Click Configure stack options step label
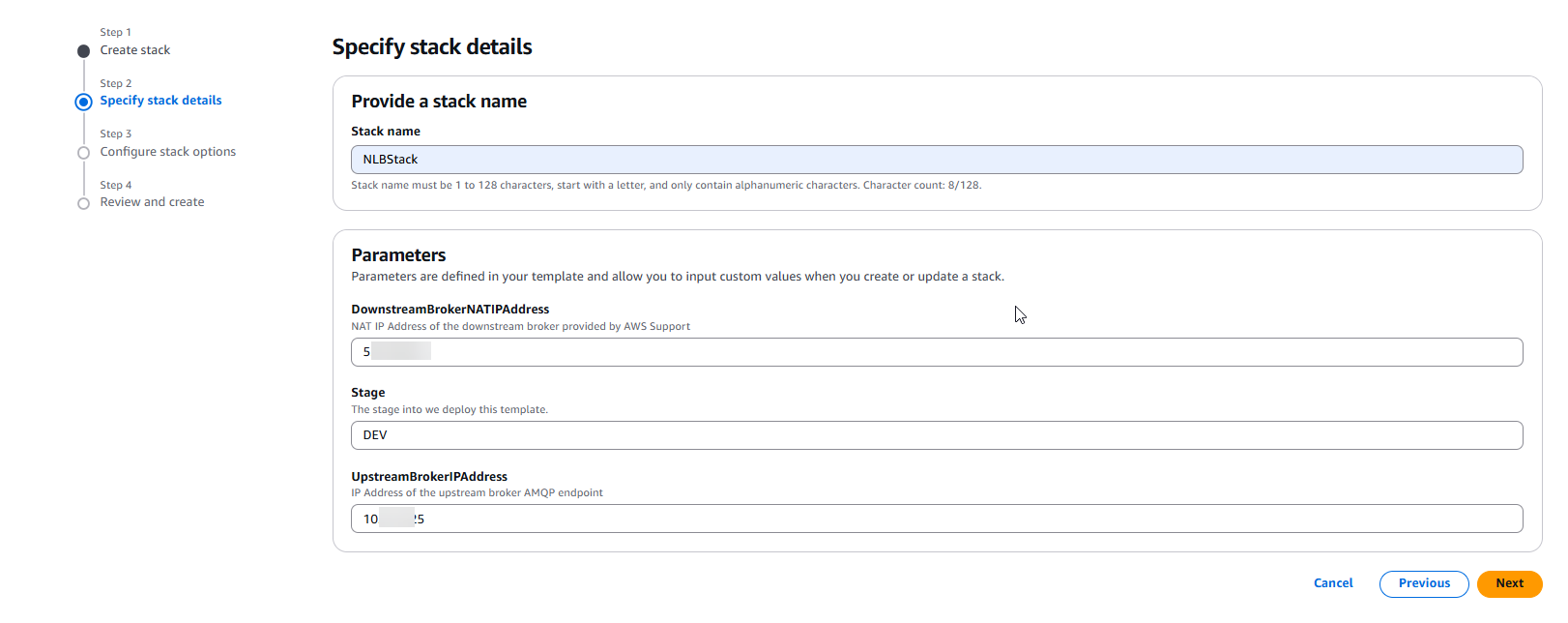Image resolution: width=1568 pixels, height=623 pixels. tap(168, 152)
